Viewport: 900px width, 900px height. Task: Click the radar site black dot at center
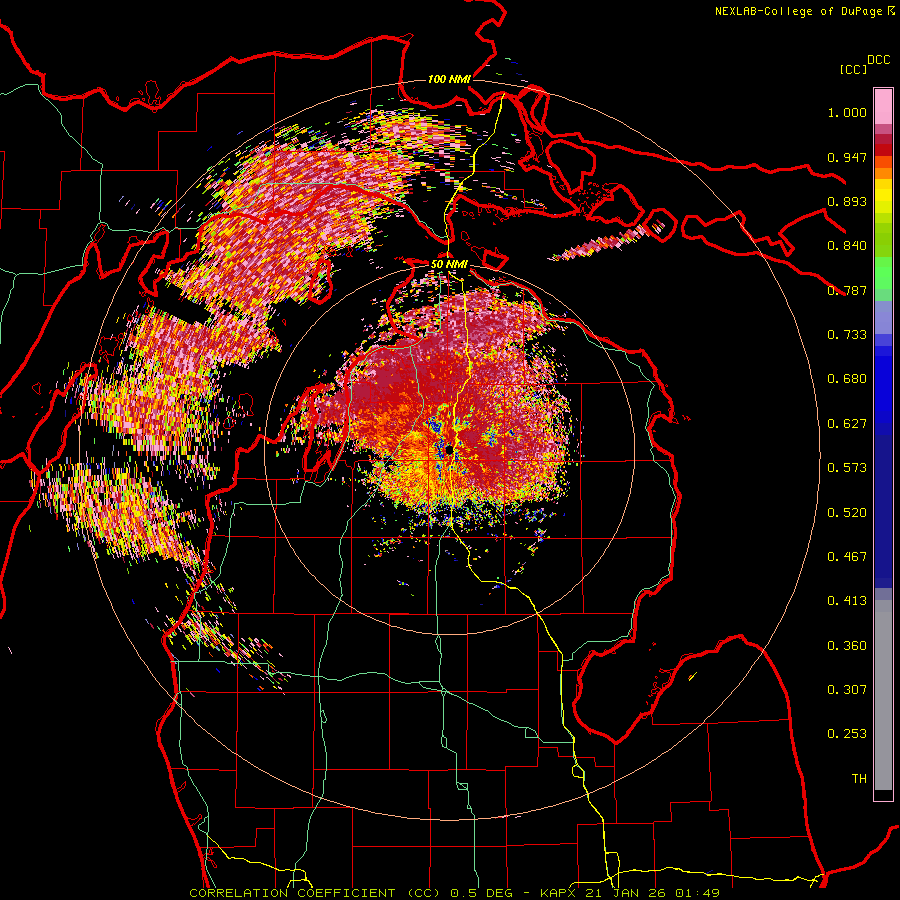tap(449, 451)
